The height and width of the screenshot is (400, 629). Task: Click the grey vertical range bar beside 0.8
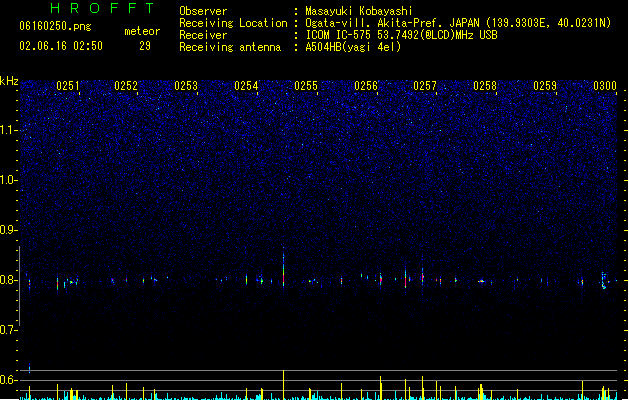tap(20, 286)
